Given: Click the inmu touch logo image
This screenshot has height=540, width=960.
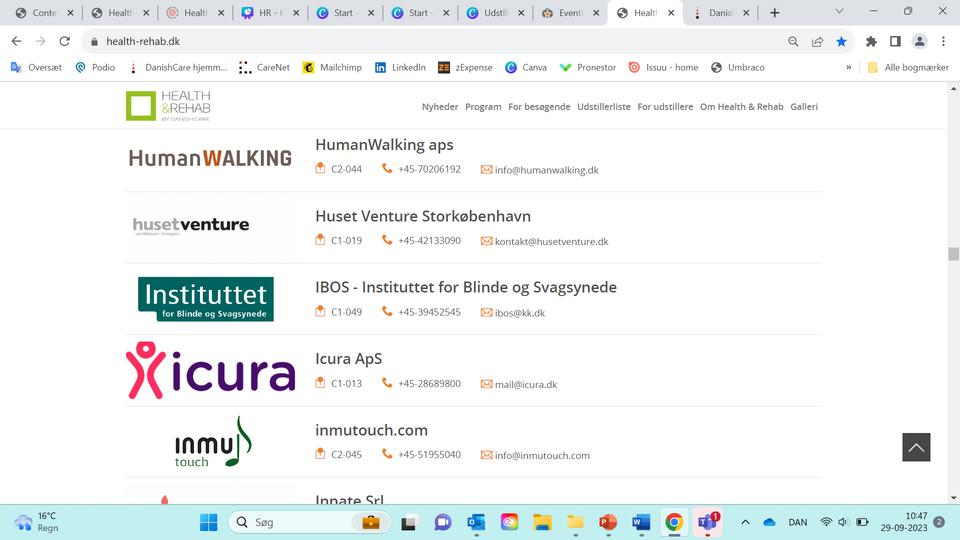Looking at the screenshot, I should (x=212, y=442).
